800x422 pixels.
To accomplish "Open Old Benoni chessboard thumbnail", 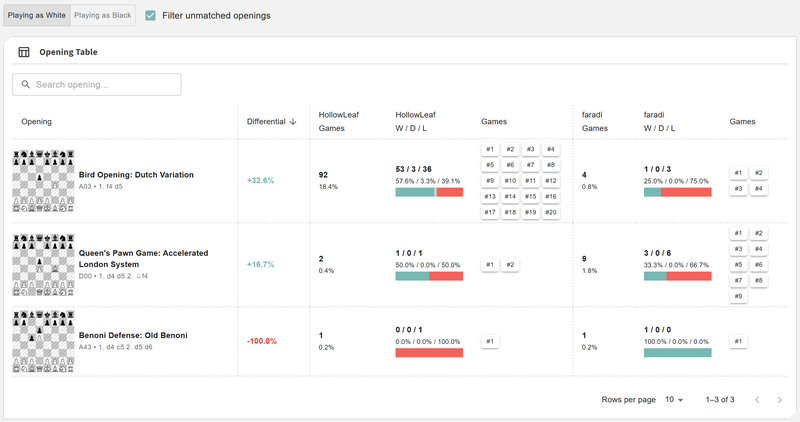I will click(42, 342).
